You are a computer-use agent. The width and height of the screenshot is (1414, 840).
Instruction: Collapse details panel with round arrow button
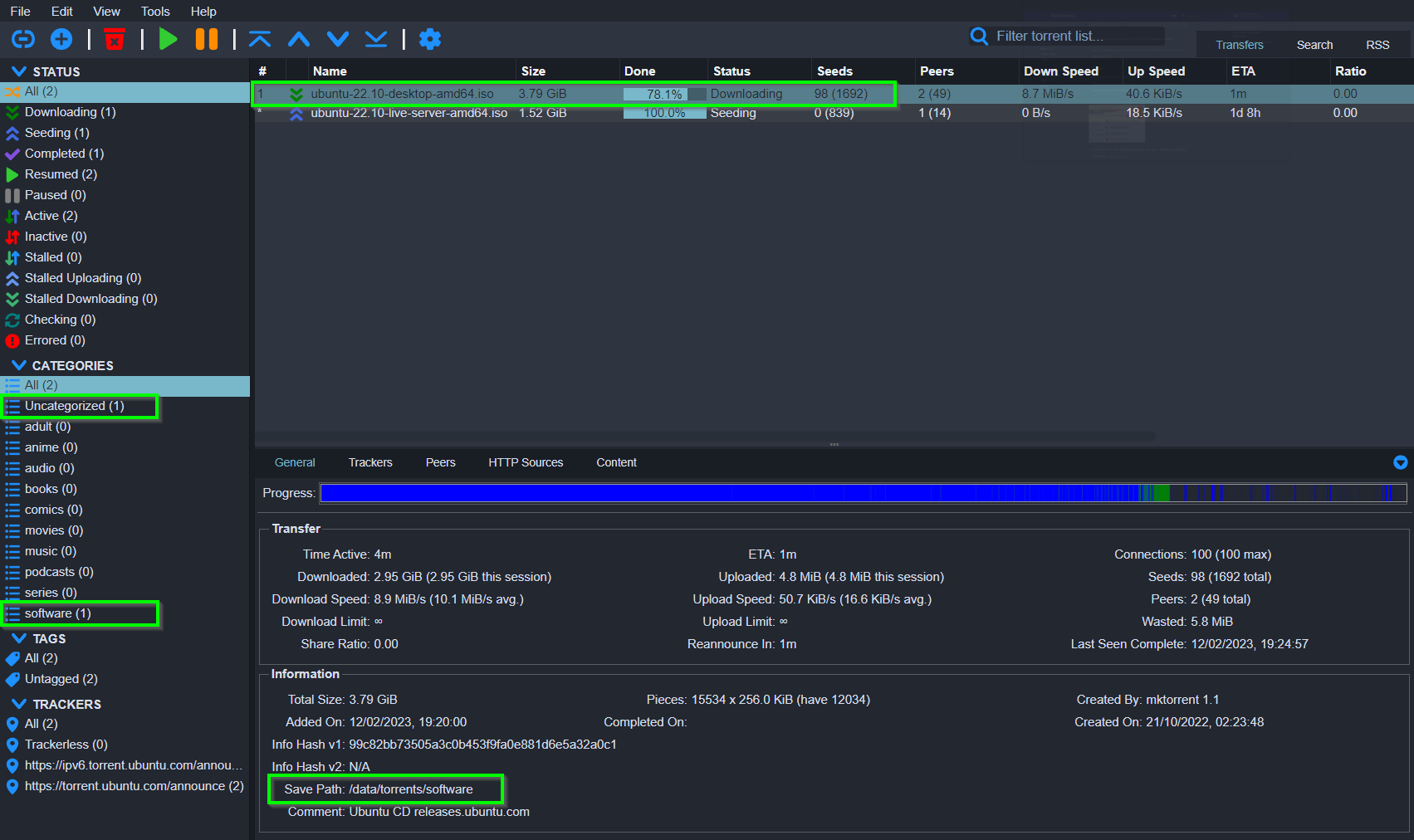pyautogui.click(x=1400, y=462)
